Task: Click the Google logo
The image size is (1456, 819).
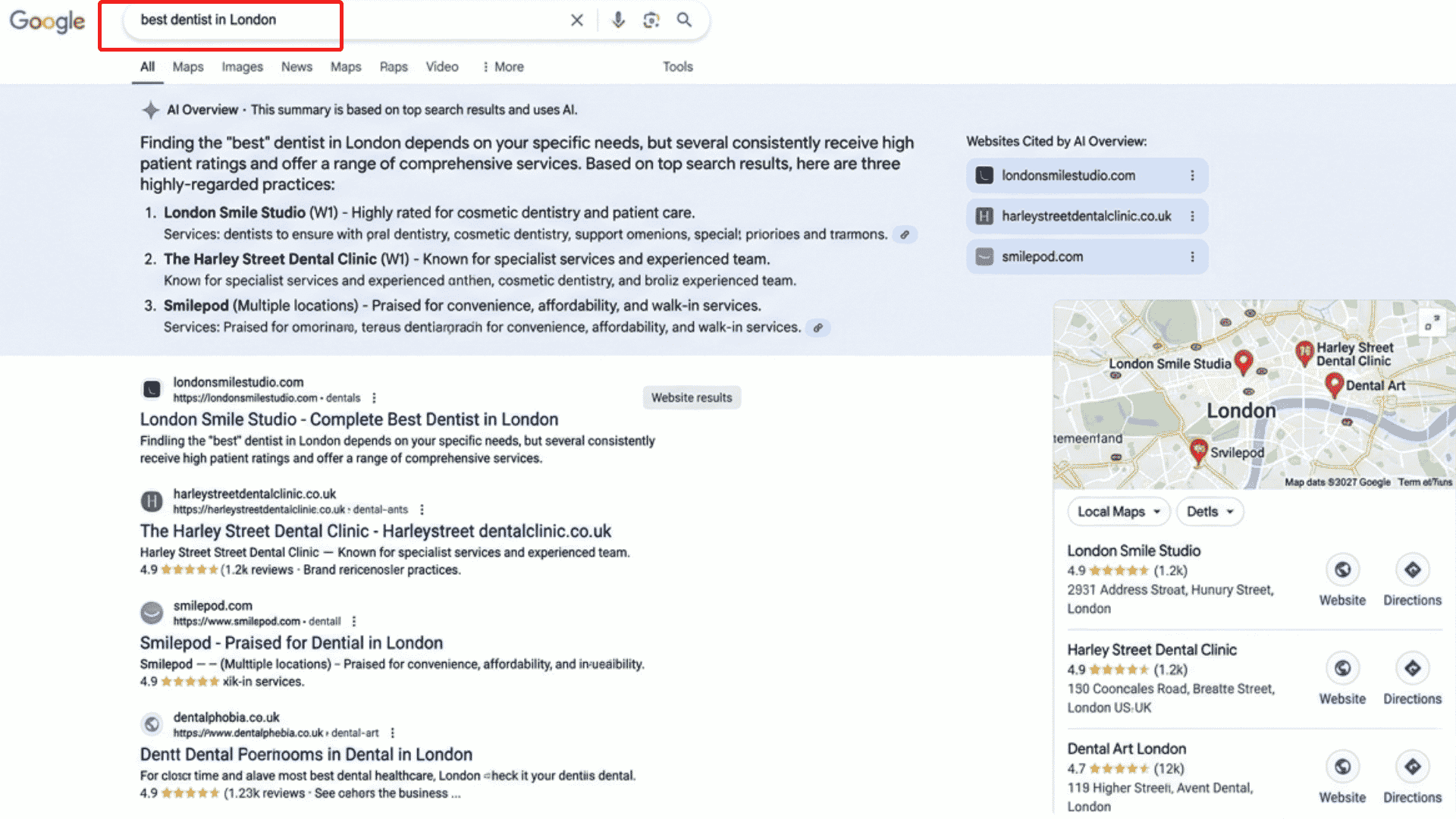Action: (x=47, y=21)
